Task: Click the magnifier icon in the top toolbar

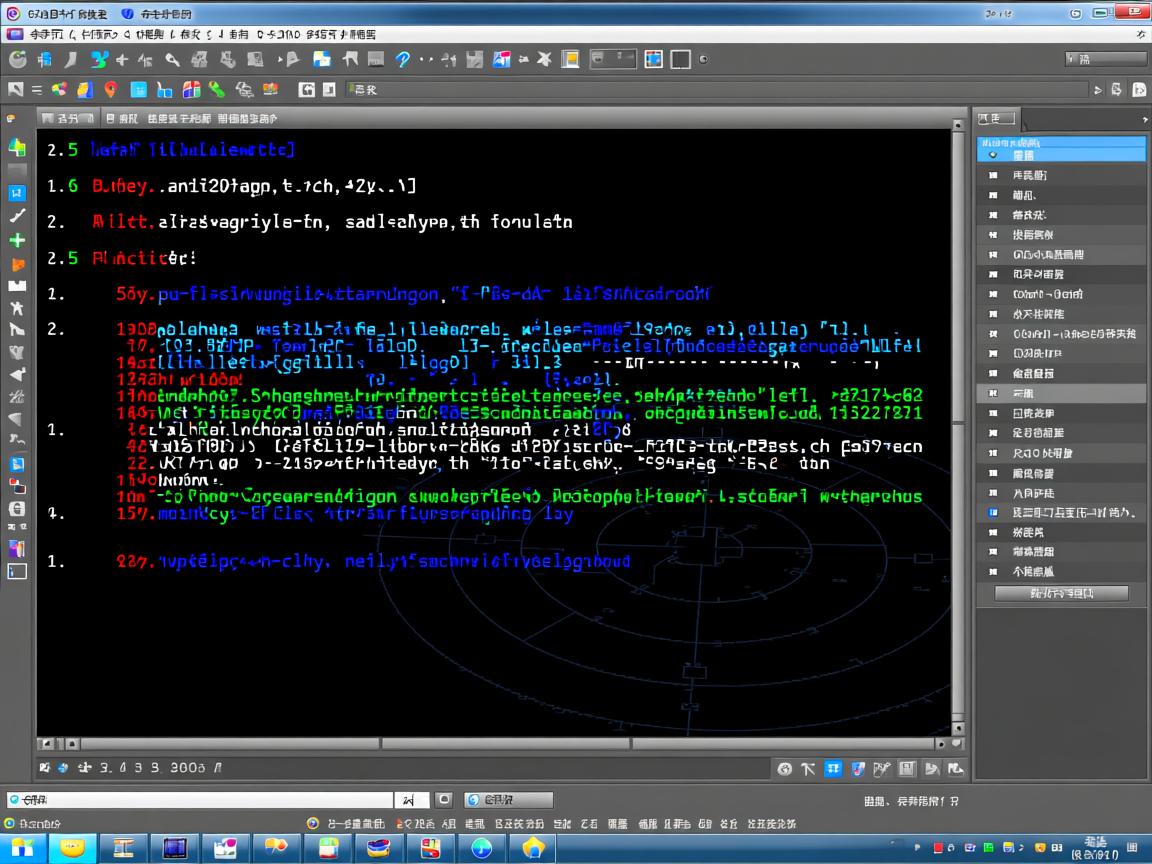Action: (173, 60)
